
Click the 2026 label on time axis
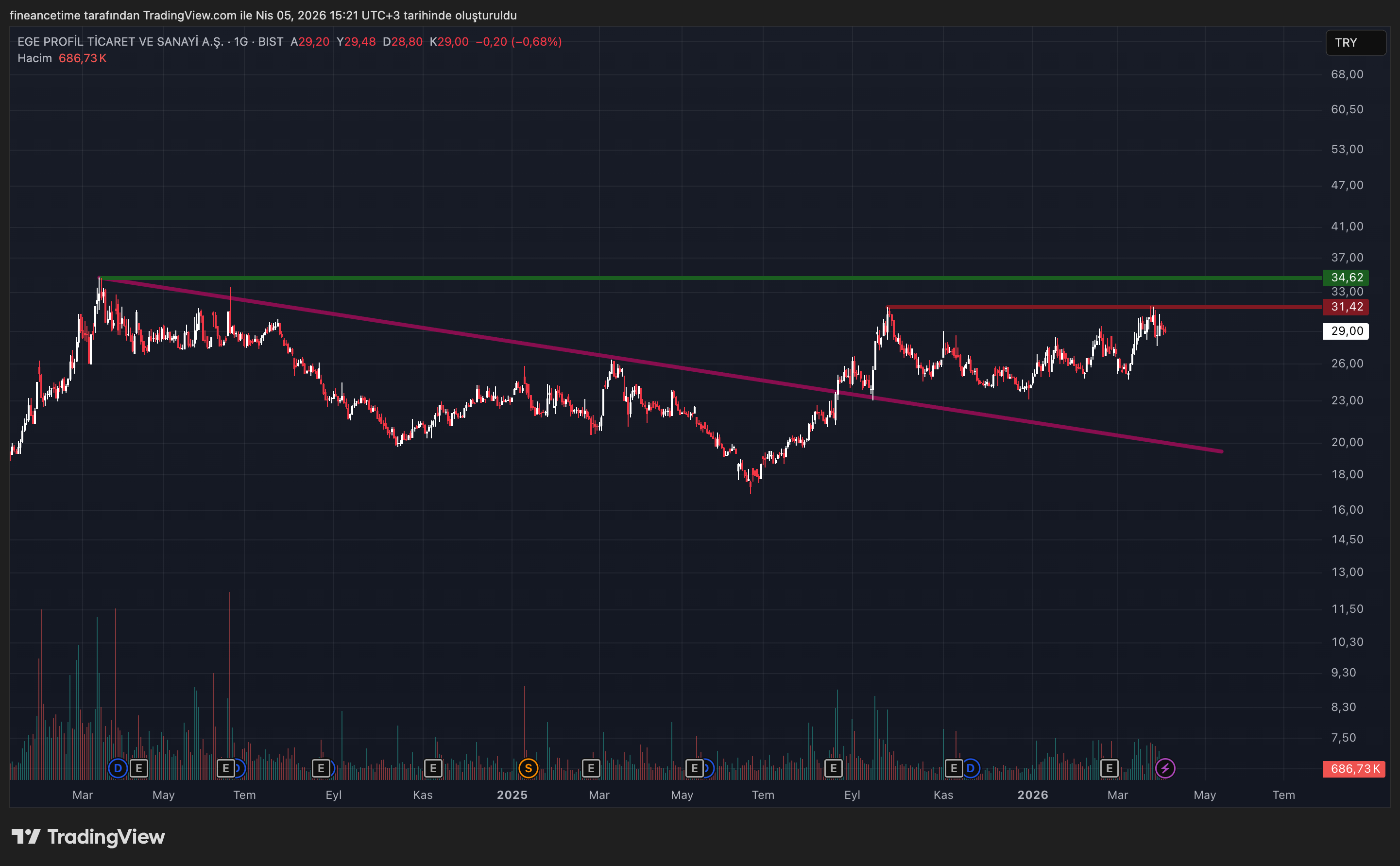tap(1033, 795)
